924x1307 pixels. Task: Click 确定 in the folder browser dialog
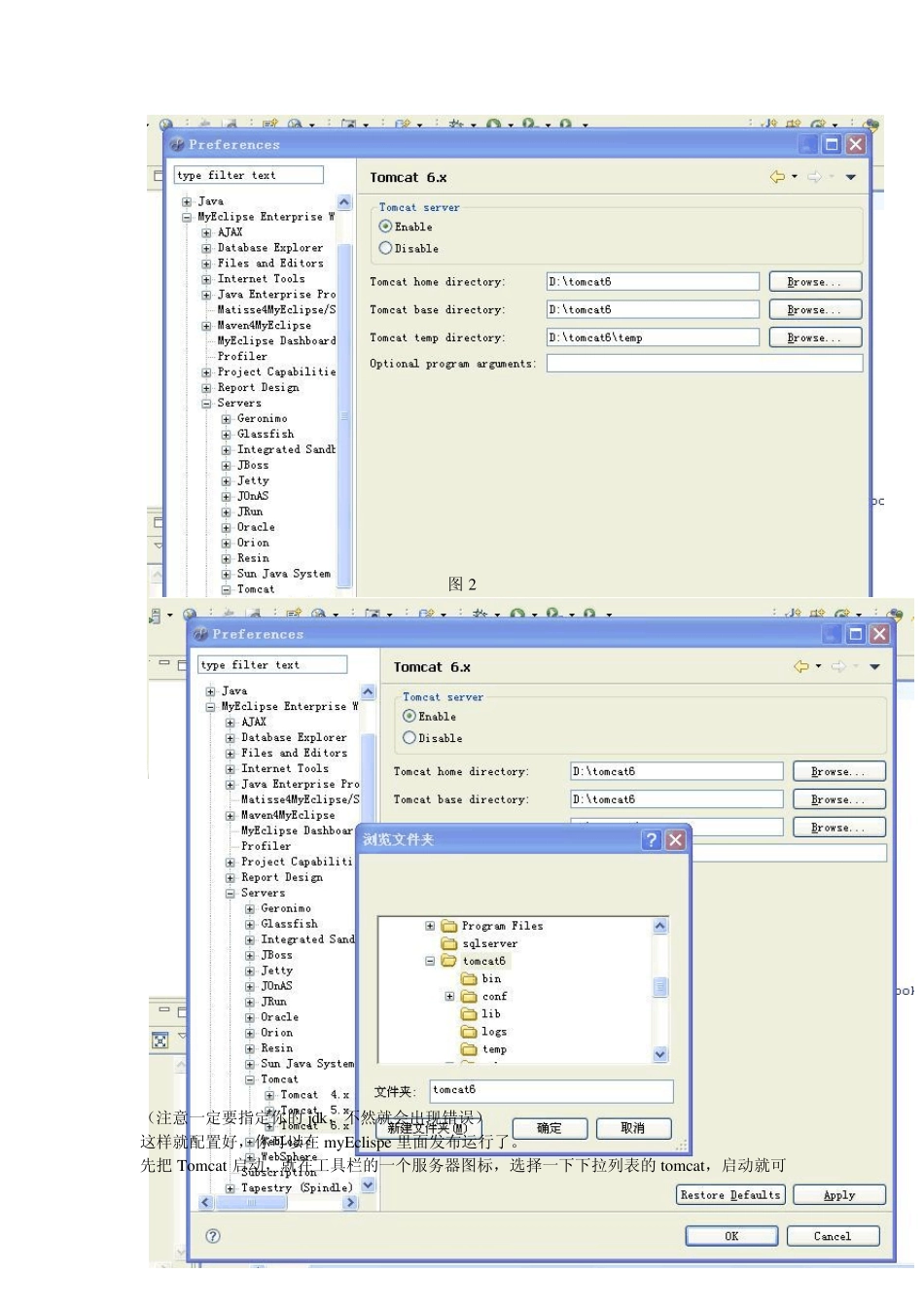tap(550, 1128)
